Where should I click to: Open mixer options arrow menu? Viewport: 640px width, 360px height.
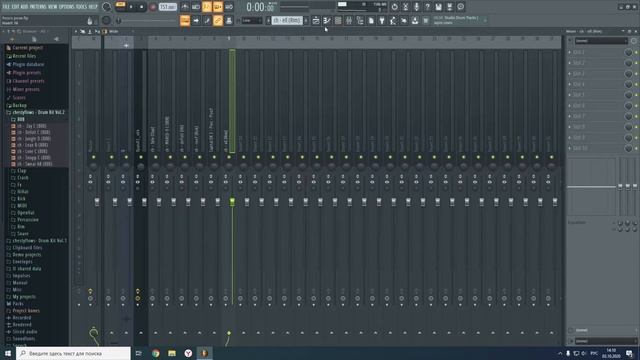[76, 31]
